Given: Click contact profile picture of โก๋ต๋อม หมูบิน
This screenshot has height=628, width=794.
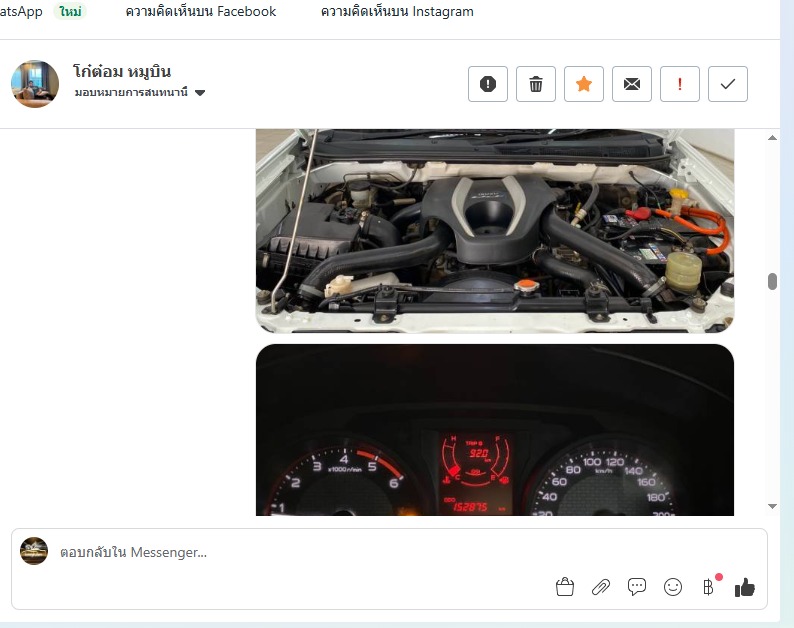Looking at the screenshot, I should 35,84.
